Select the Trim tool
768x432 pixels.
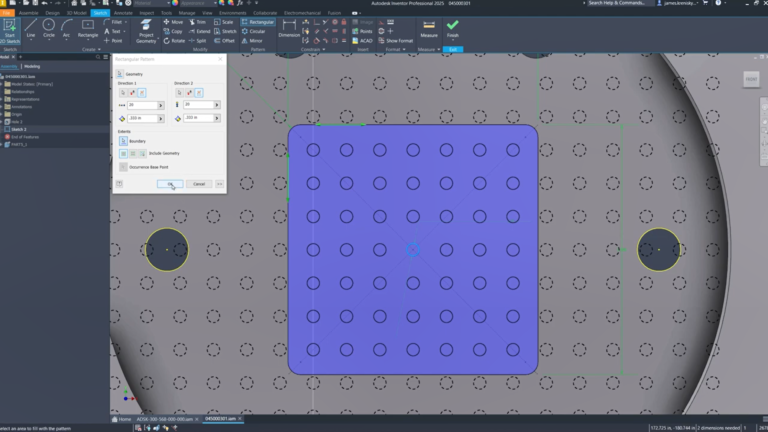(x=197, y=22)
